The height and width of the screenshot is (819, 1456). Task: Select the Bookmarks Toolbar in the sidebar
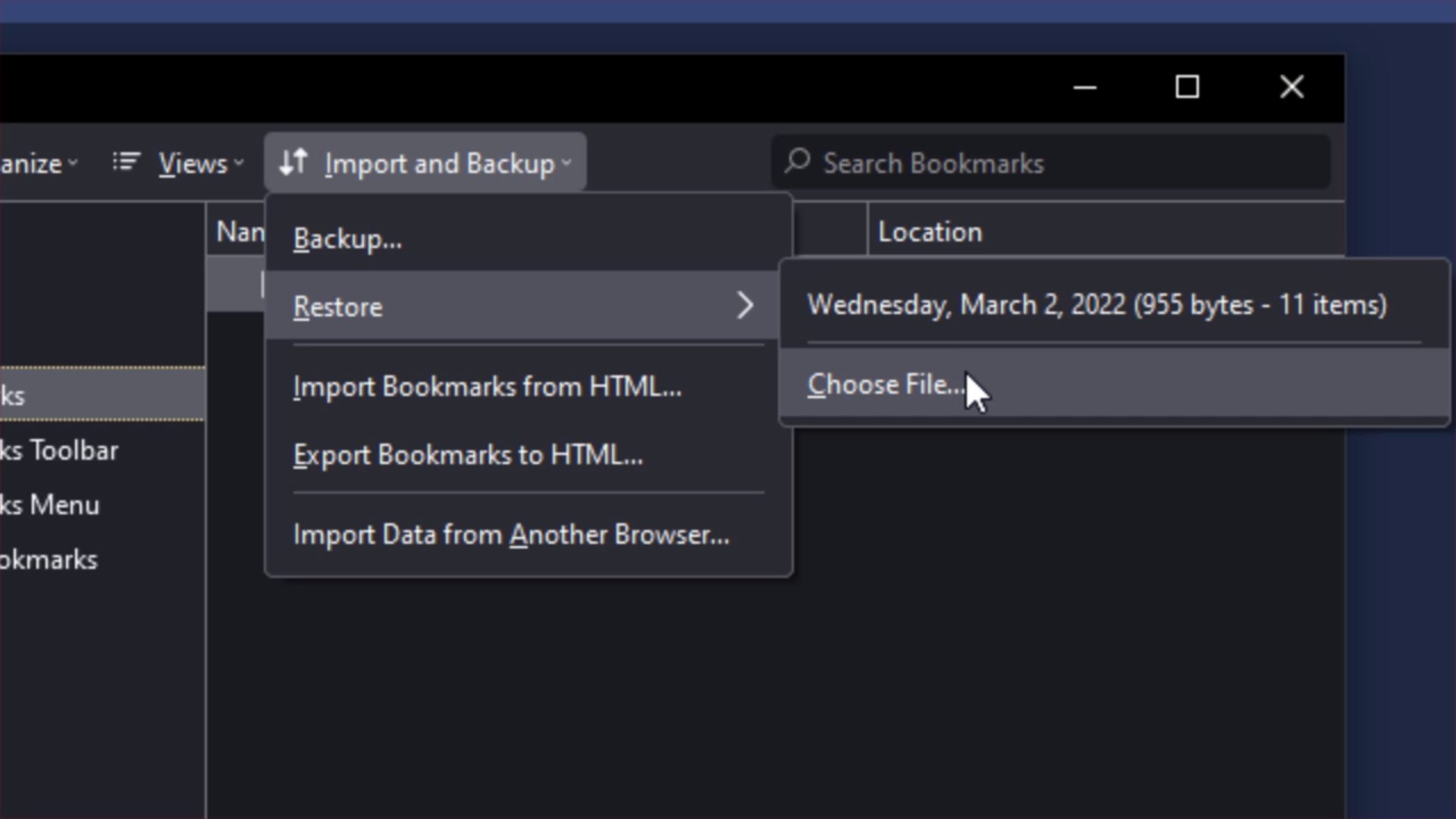(59, 450)
